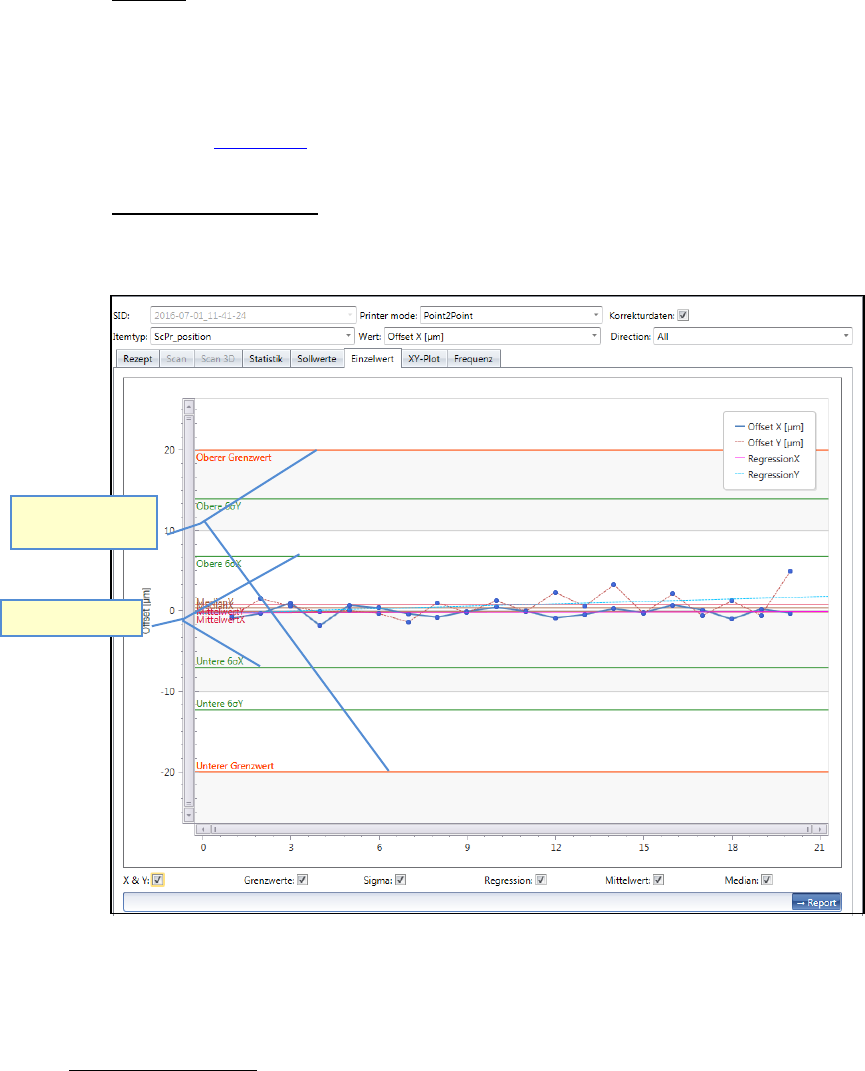Uncheck the Median checkbox
Screen dimensions: 865x1071
tap(767, 880)
